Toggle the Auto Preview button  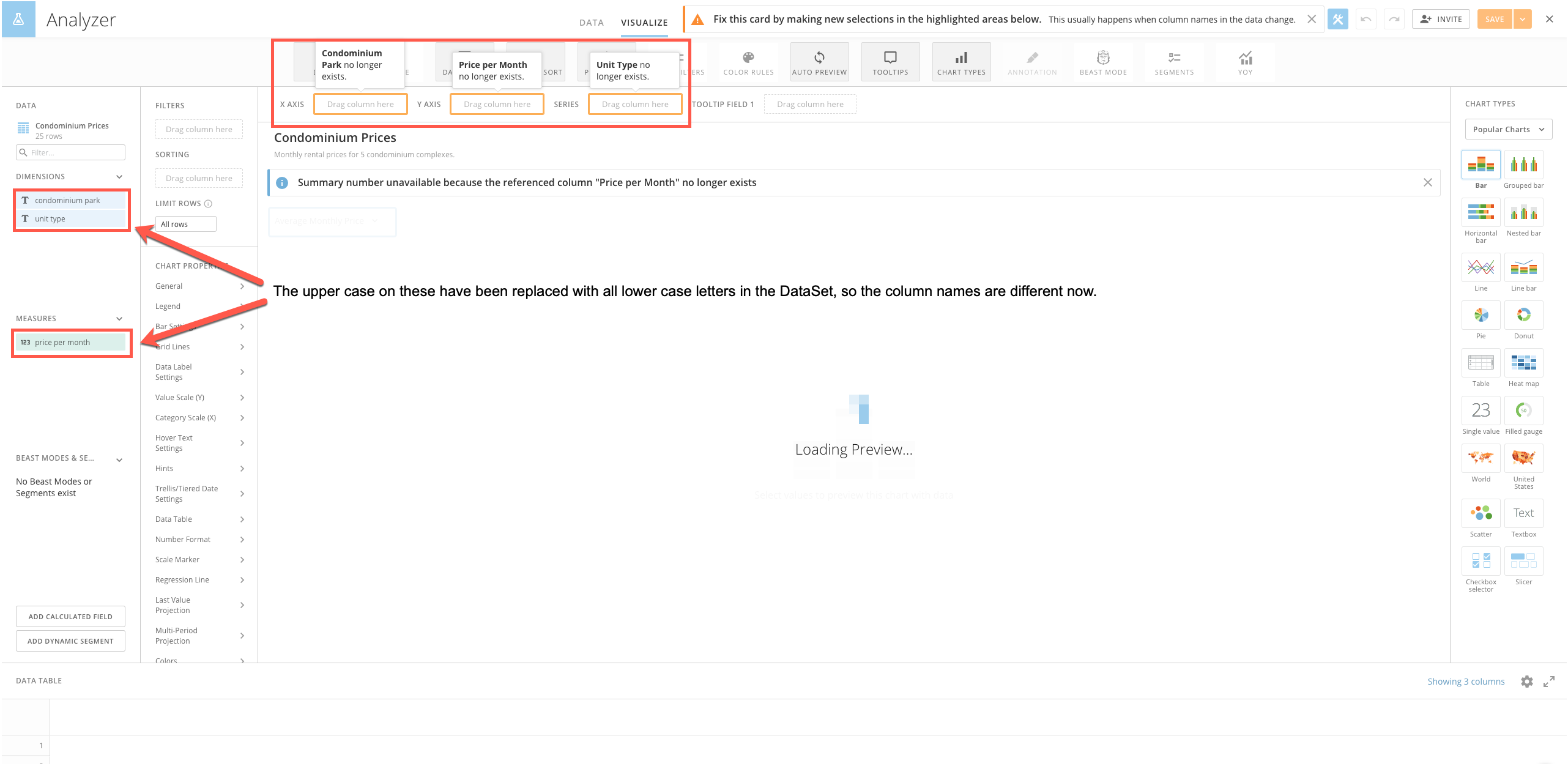coord(819,62)
